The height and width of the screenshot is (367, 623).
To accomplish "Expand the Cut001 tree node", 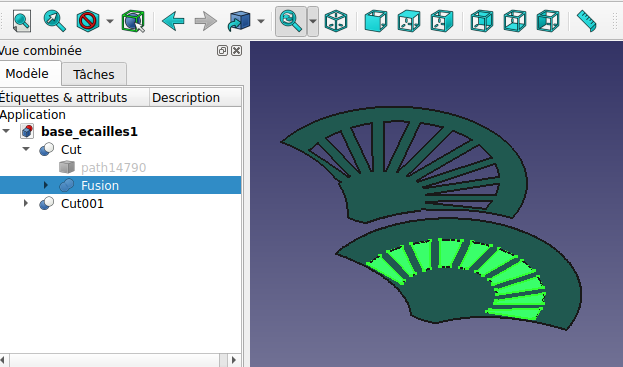I will (26, 203).
